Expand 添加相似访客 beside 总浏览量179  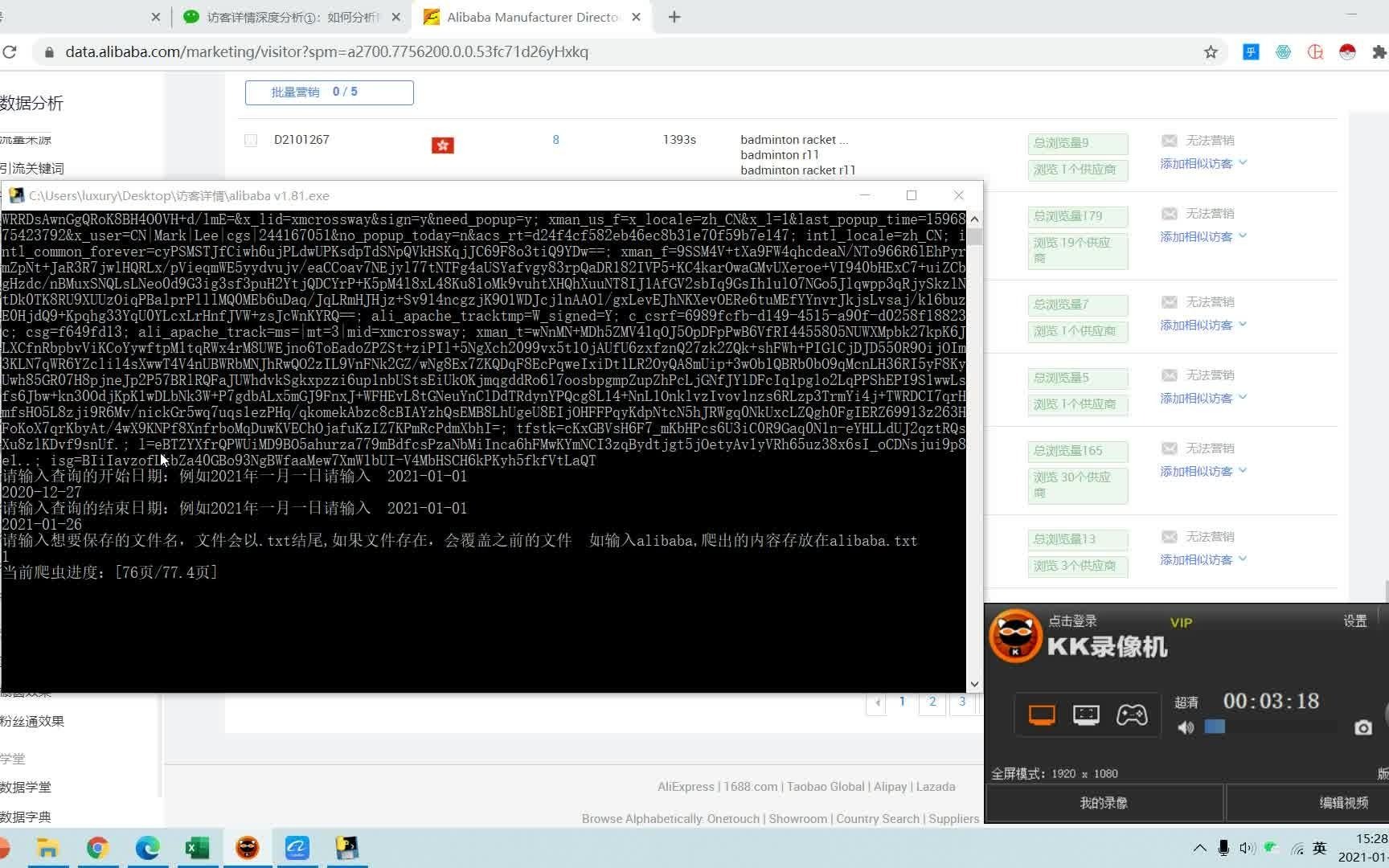point(1203,236)
